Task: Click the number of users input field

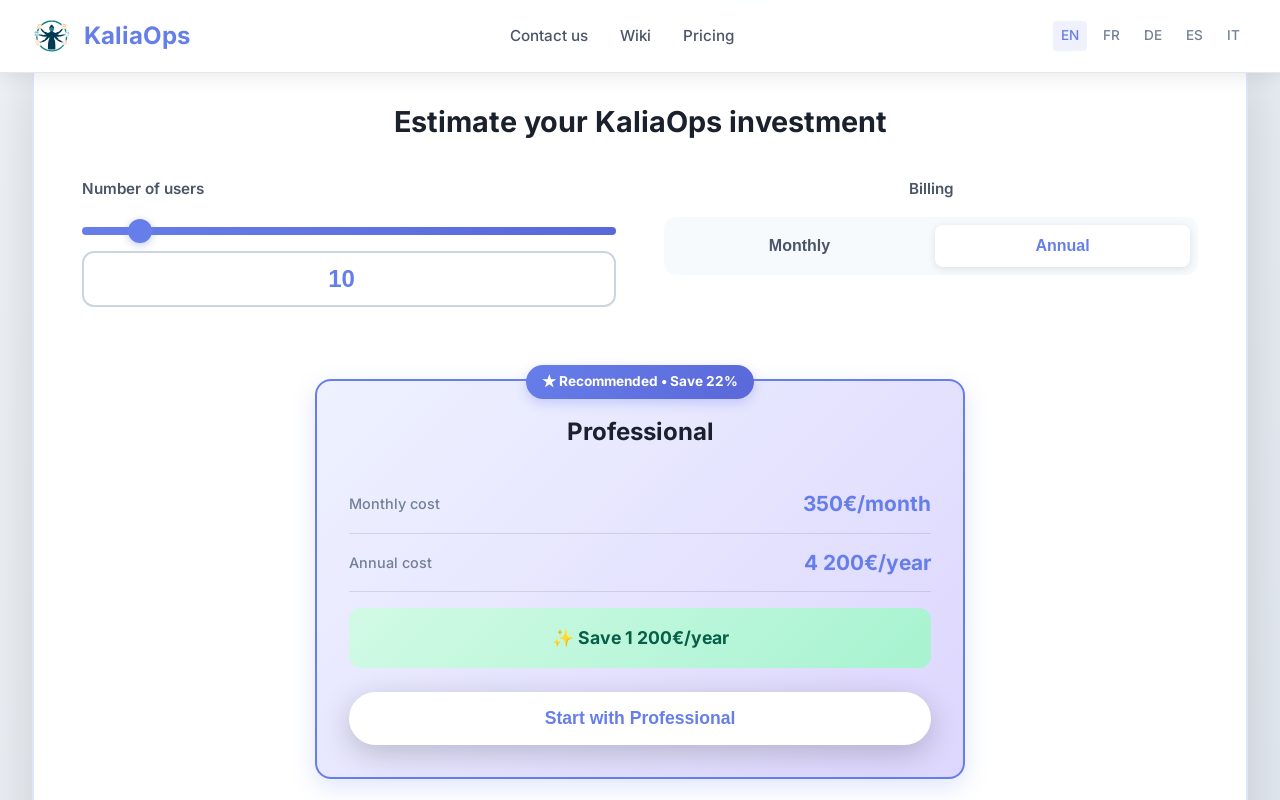Action: 349,278
